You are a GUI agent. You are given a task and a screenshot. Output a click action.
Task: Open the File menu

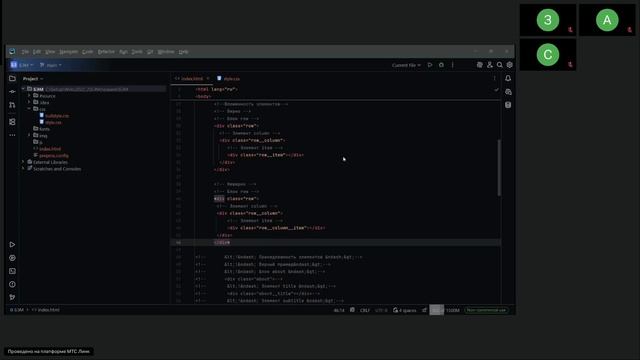coord(25,52)
